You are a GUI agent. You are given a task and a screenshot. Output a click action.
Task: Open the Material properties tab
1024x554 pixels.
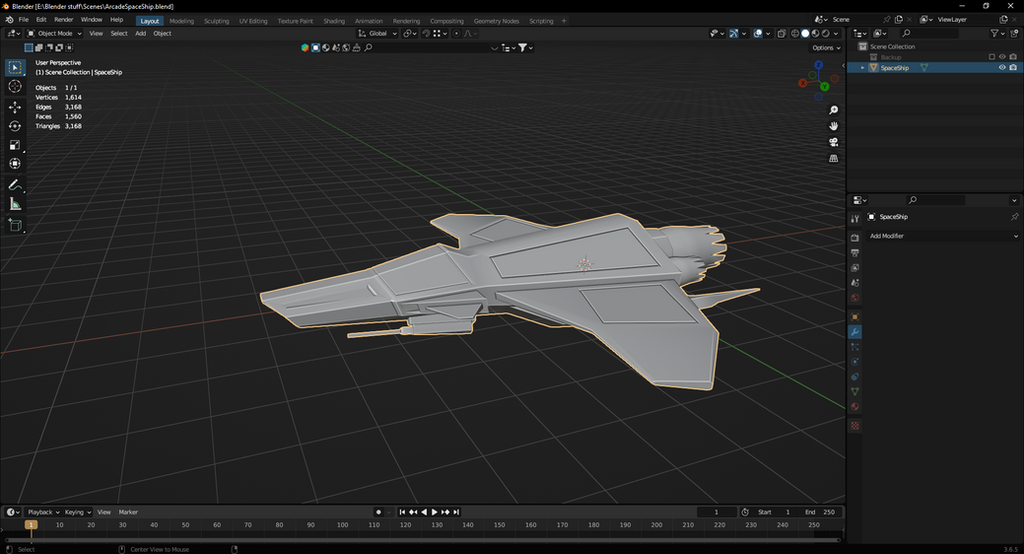(855, 407)
